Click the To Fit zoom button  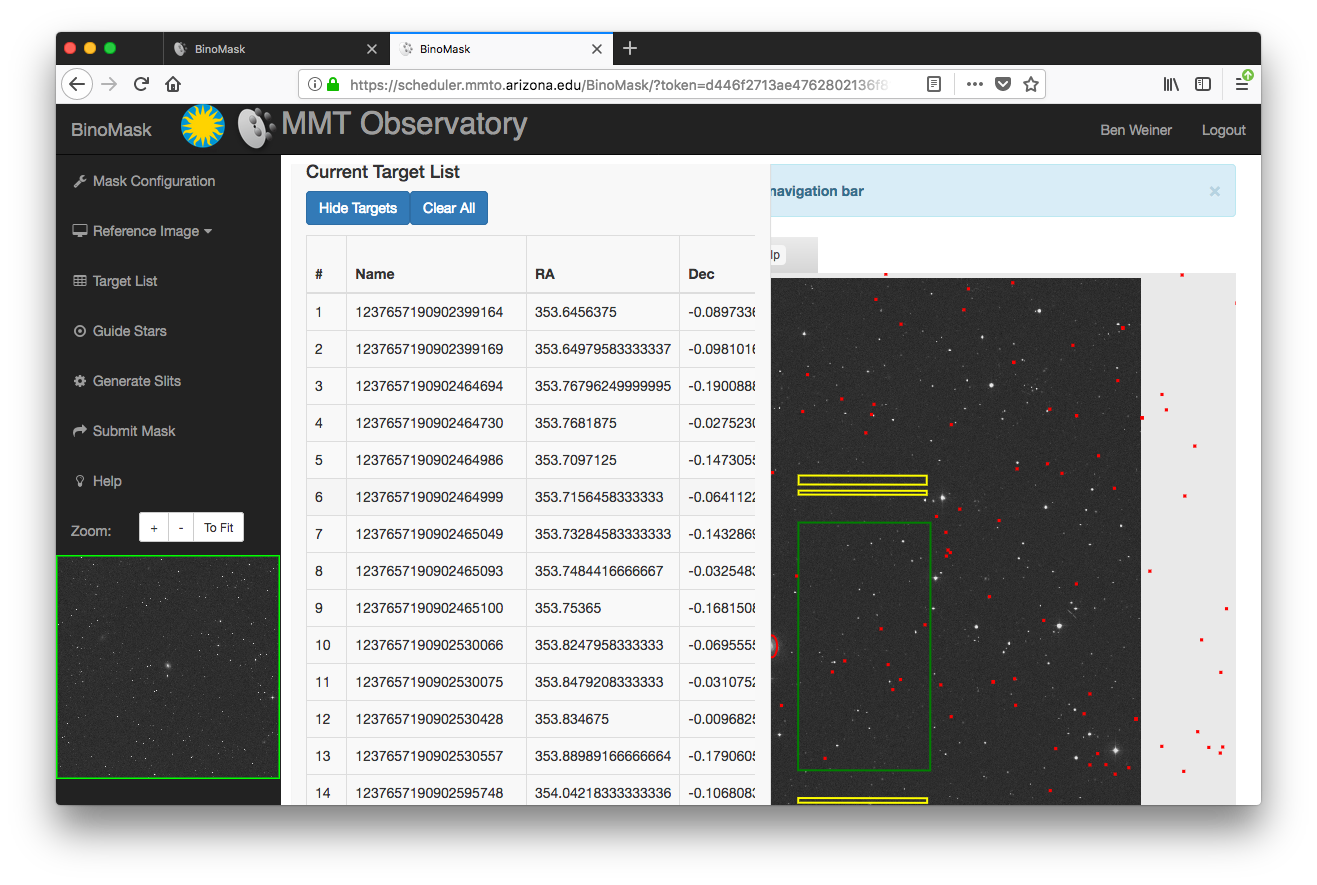[218, 528]
